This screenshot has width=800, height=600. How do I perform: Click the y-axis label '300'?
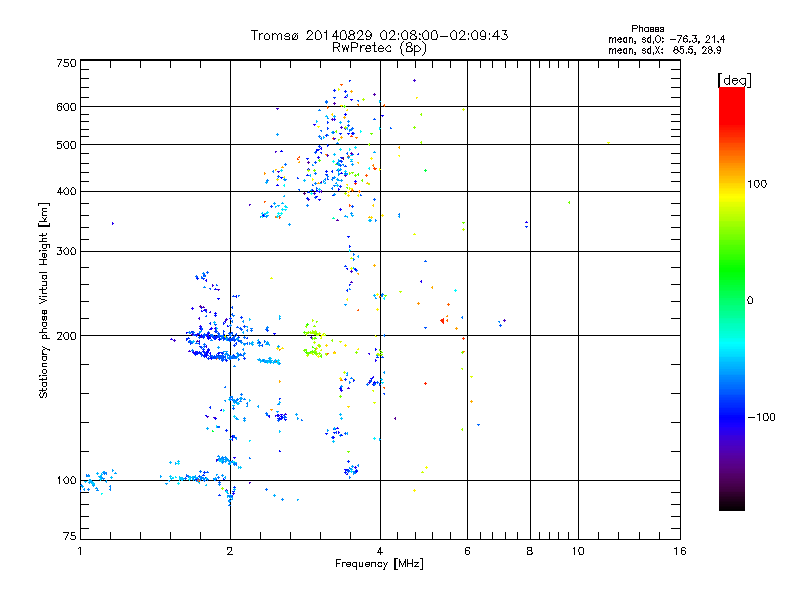(x=66, y=252)
